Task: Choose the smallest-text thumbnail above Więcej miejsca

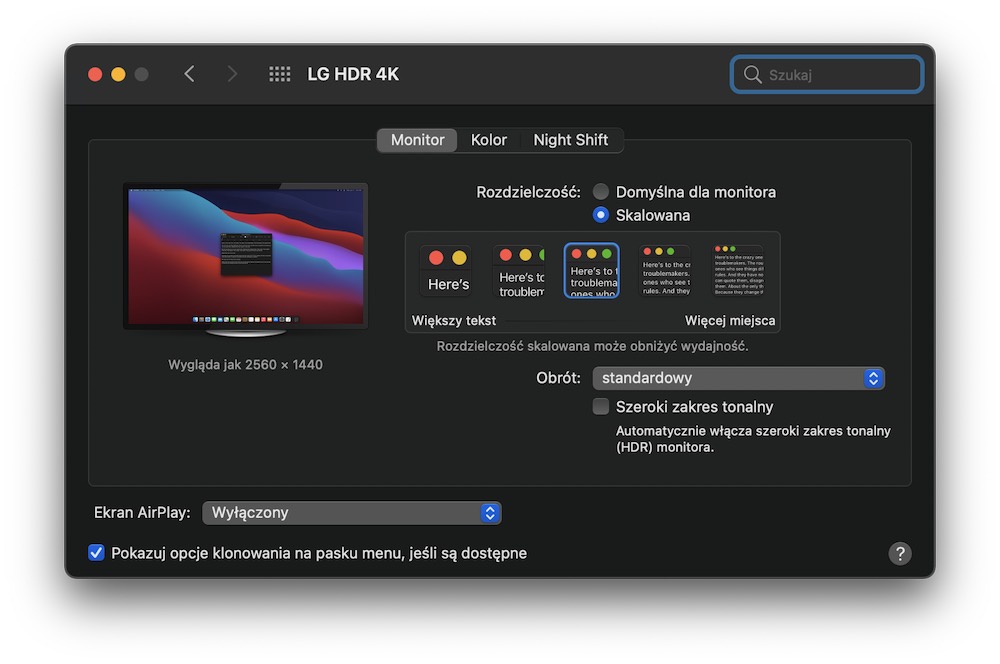Action: point(738,270)
